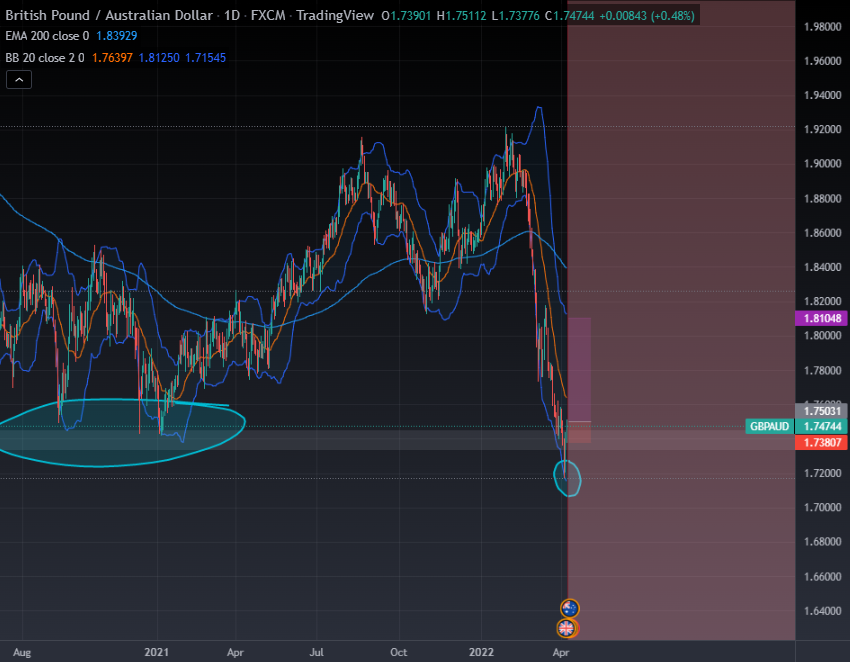Click the red 1.73807 price label
The height and width of the screenshot is (662, 850).
(x=822, y=442)
